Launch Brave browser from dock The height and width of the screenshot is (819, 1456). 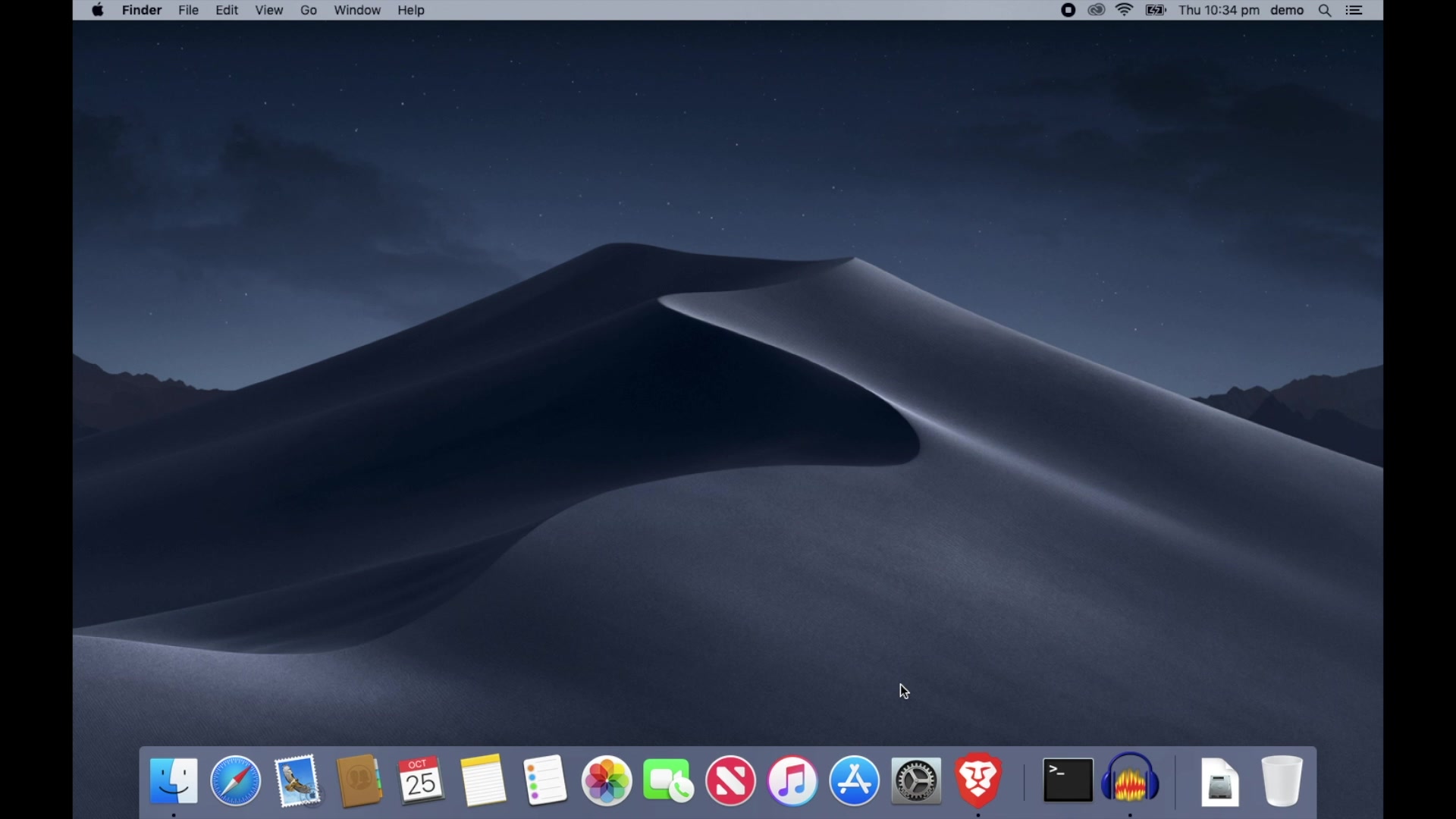click(x=979, y=780)
